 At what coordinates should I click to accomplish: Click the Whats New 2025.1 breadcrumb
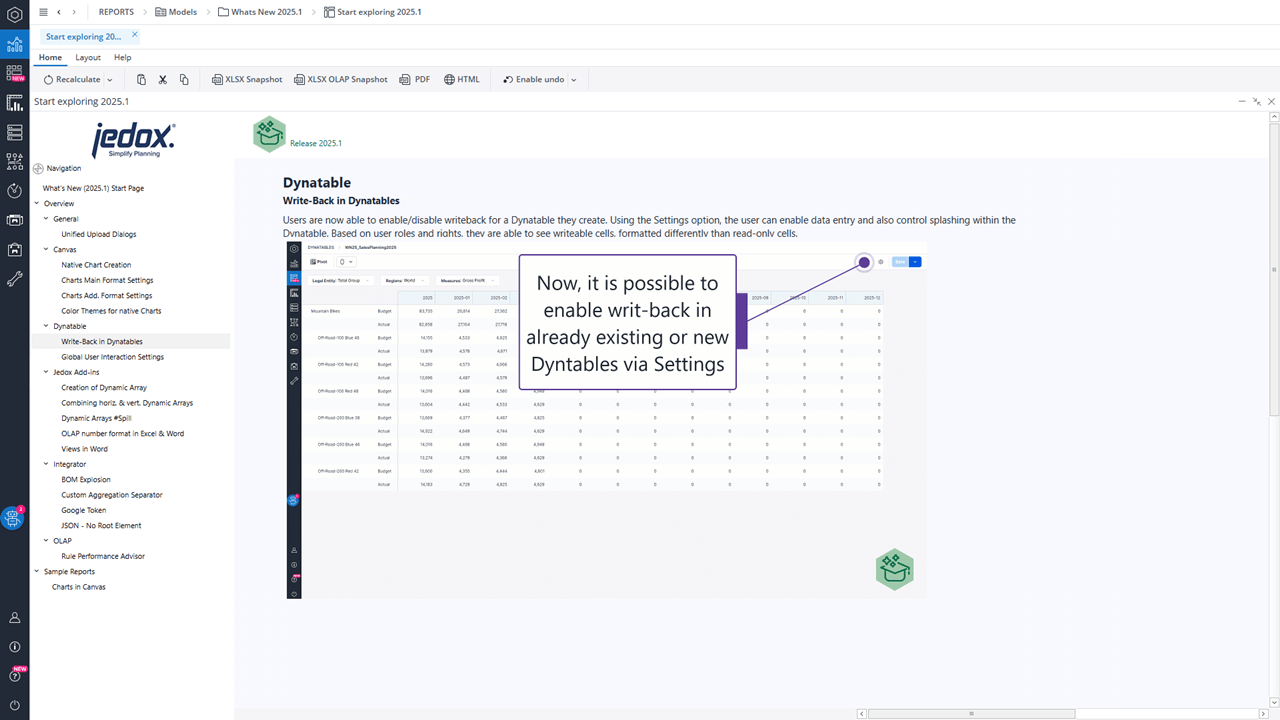coord(260,12)
